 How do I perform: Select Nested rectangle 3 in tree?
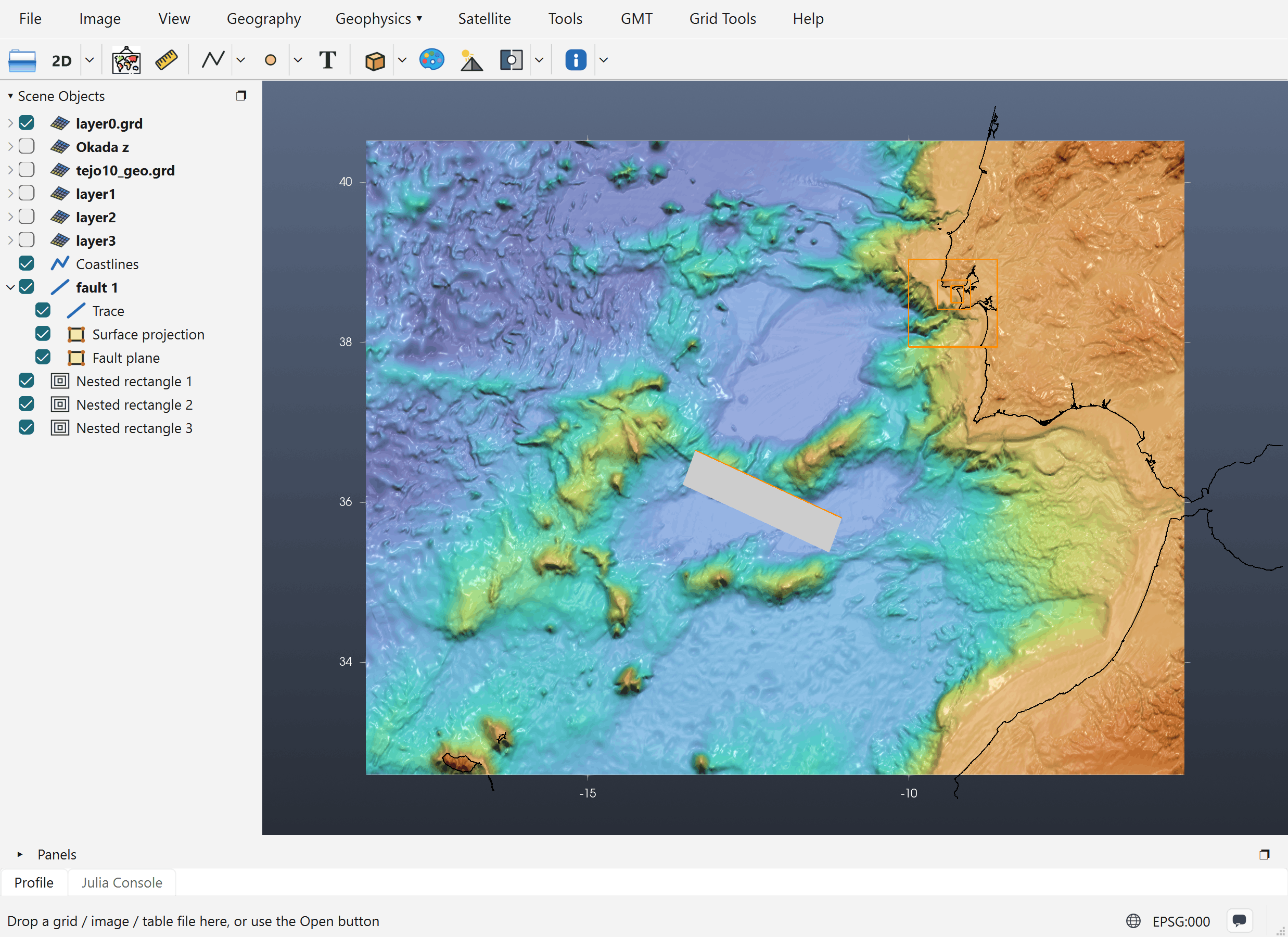(134, 428)
